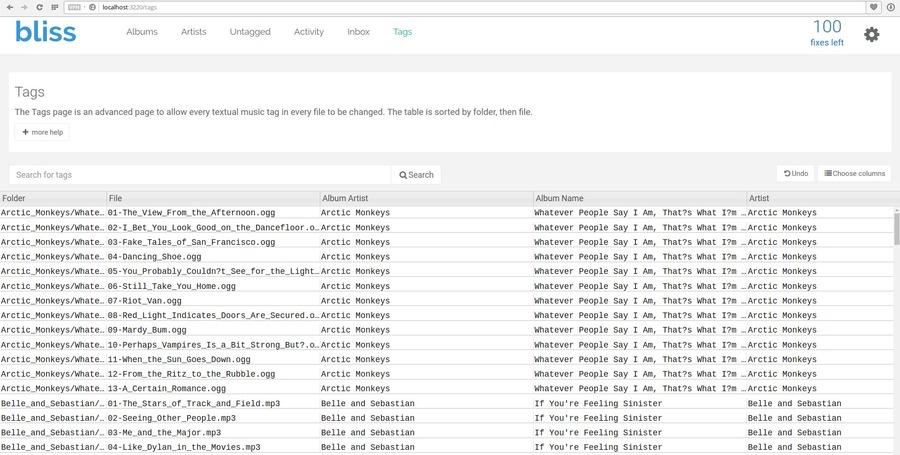Image resolution: width=900 pixels, height=455 pixels.
Task: Edit Artist cell for 12-From_the_Ritz_to_the_Rubble row
Action: (x=821, y=374)
